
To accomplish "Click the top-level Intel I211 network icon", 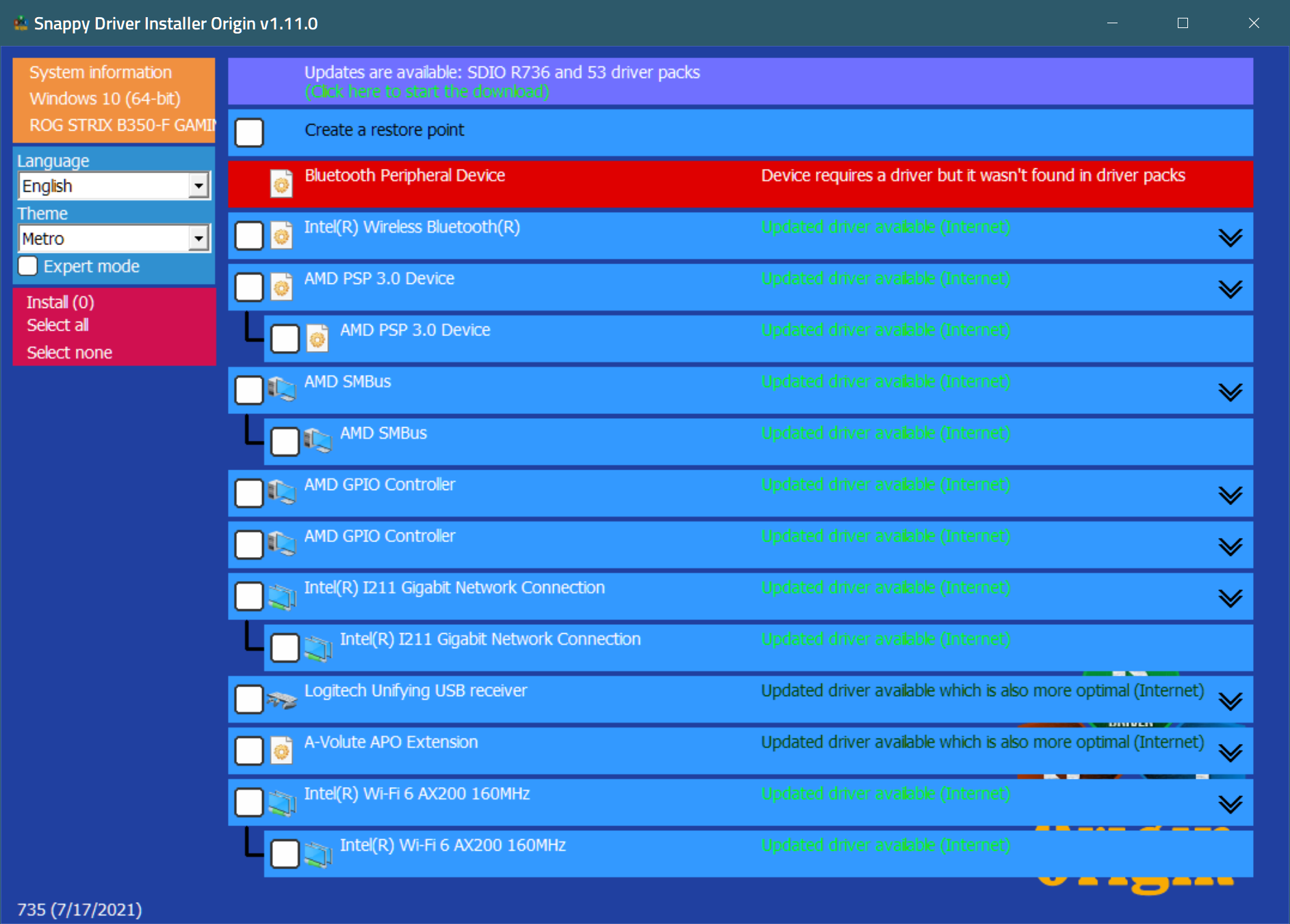I will click(x=281, y=596).
